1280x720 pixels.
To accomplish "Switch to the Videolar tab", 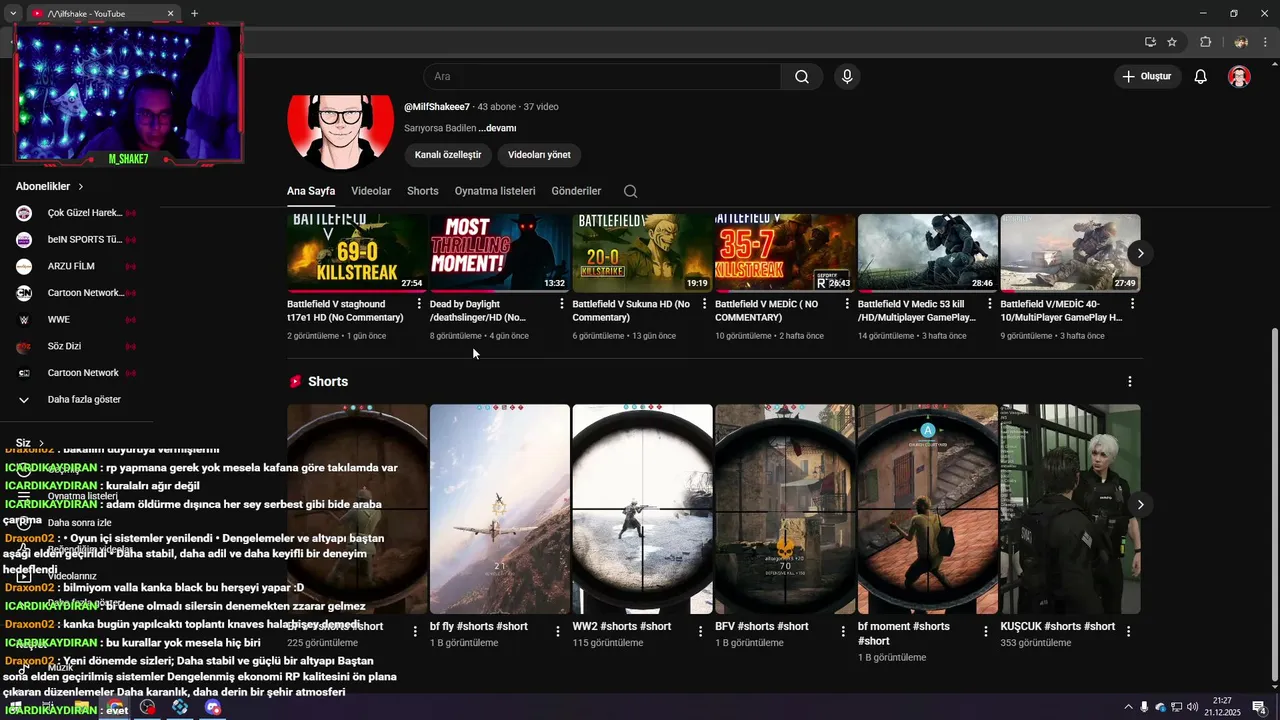I will (371, 191).
